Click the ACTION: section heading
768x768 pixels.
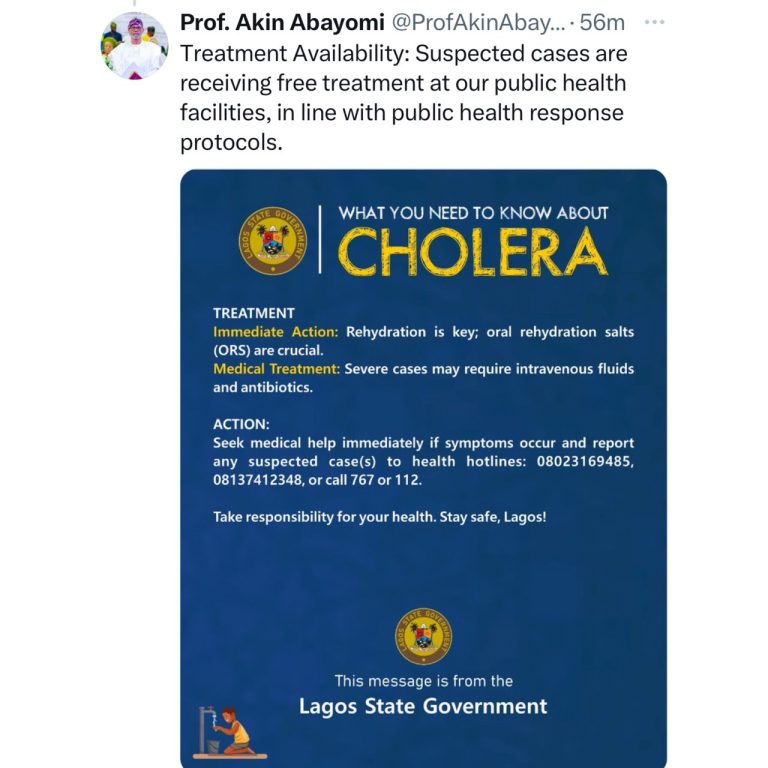coord(241,424)
